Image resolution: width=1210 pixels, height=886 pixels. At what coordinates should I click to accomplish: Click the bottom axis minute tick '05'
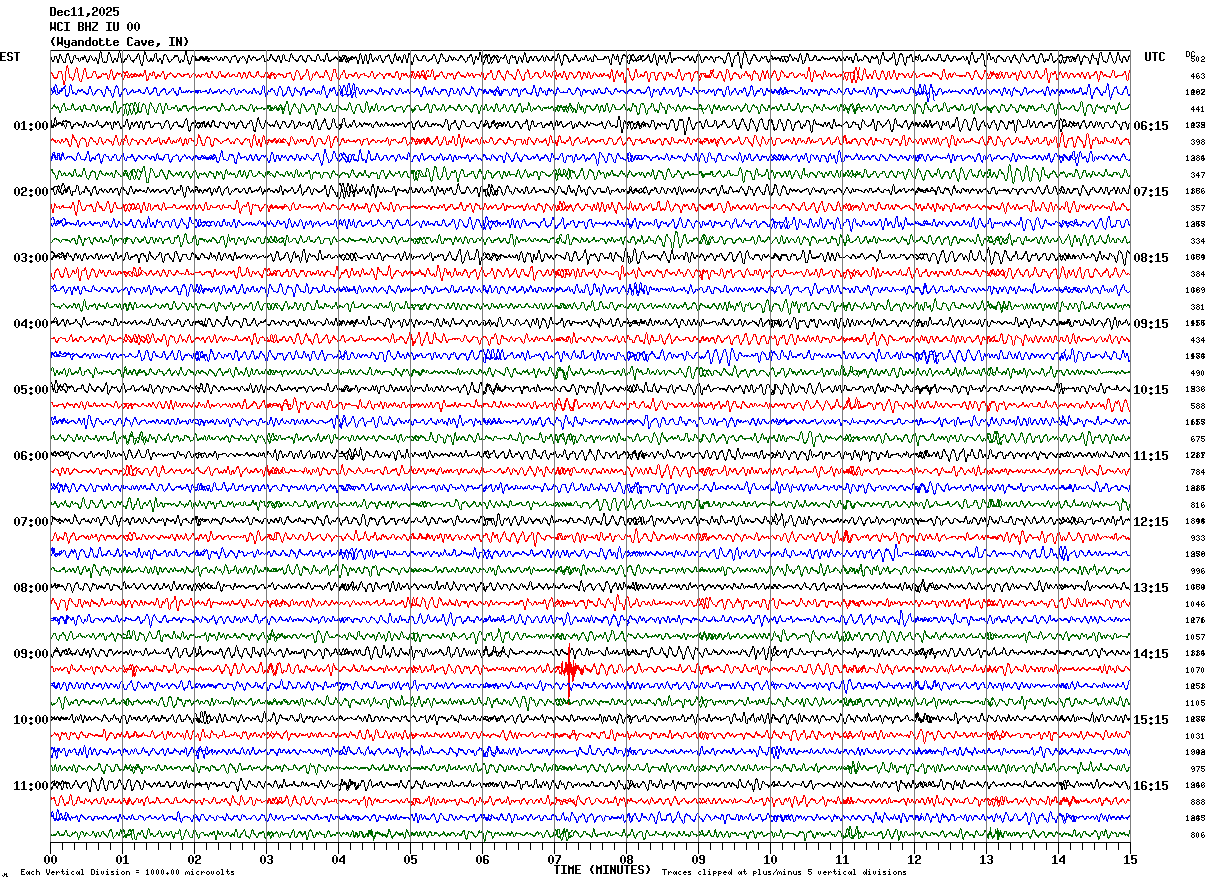click(x=410, y=859)
